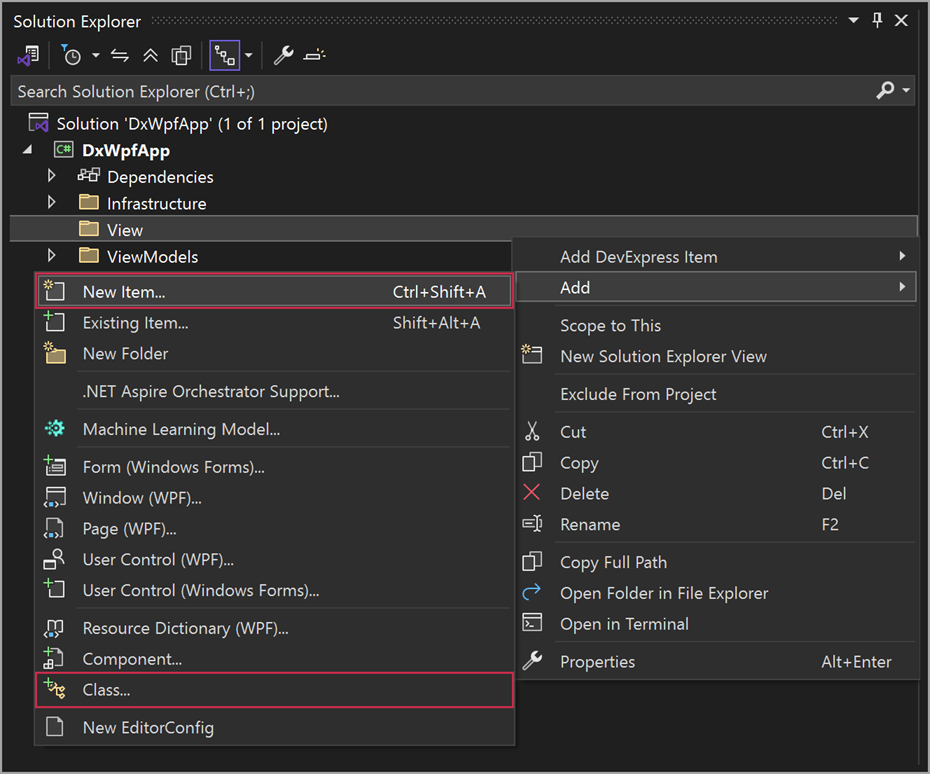Open Properties using the wrench icon
The height and width of the screenshot is (774, 930).
tap(283, 55)
